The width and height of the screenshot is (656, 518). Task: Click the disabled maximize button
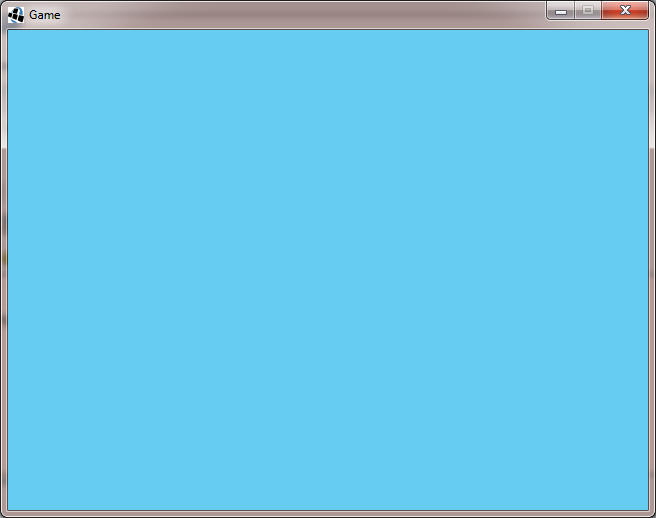(x=588, y=10)
